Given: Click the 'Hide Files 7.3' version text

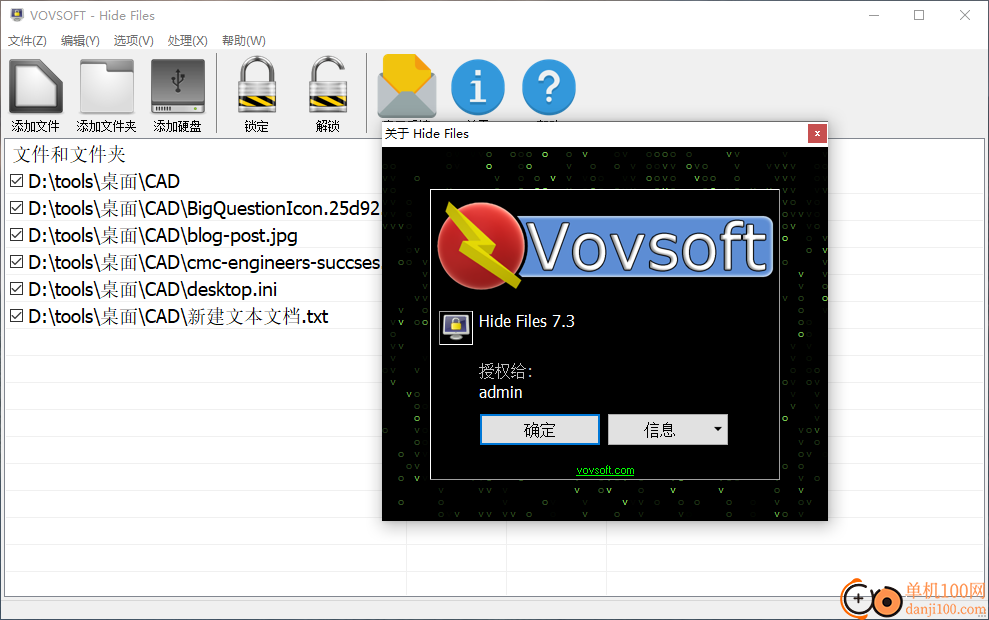Looking at the screenshot, I should pyautogui.click(x=527, y=321).
